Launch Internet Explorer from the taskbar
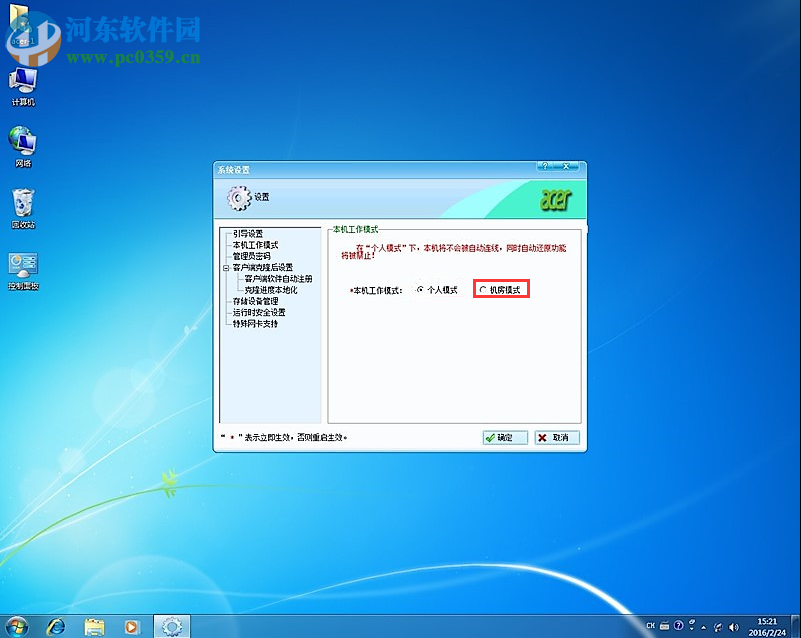Image resolution: width=801 pixels, height=638 pixels. 57,626
